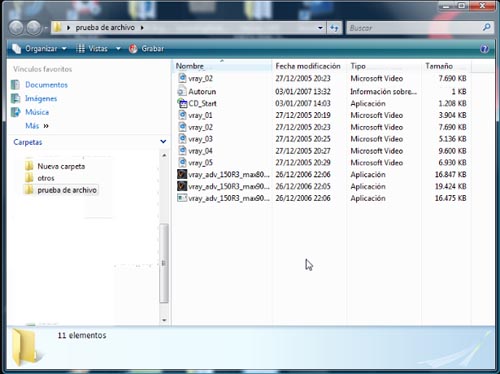Click the vray_05 video icon
This screenshot has height=374, width=500.
(x=182, y=163)
